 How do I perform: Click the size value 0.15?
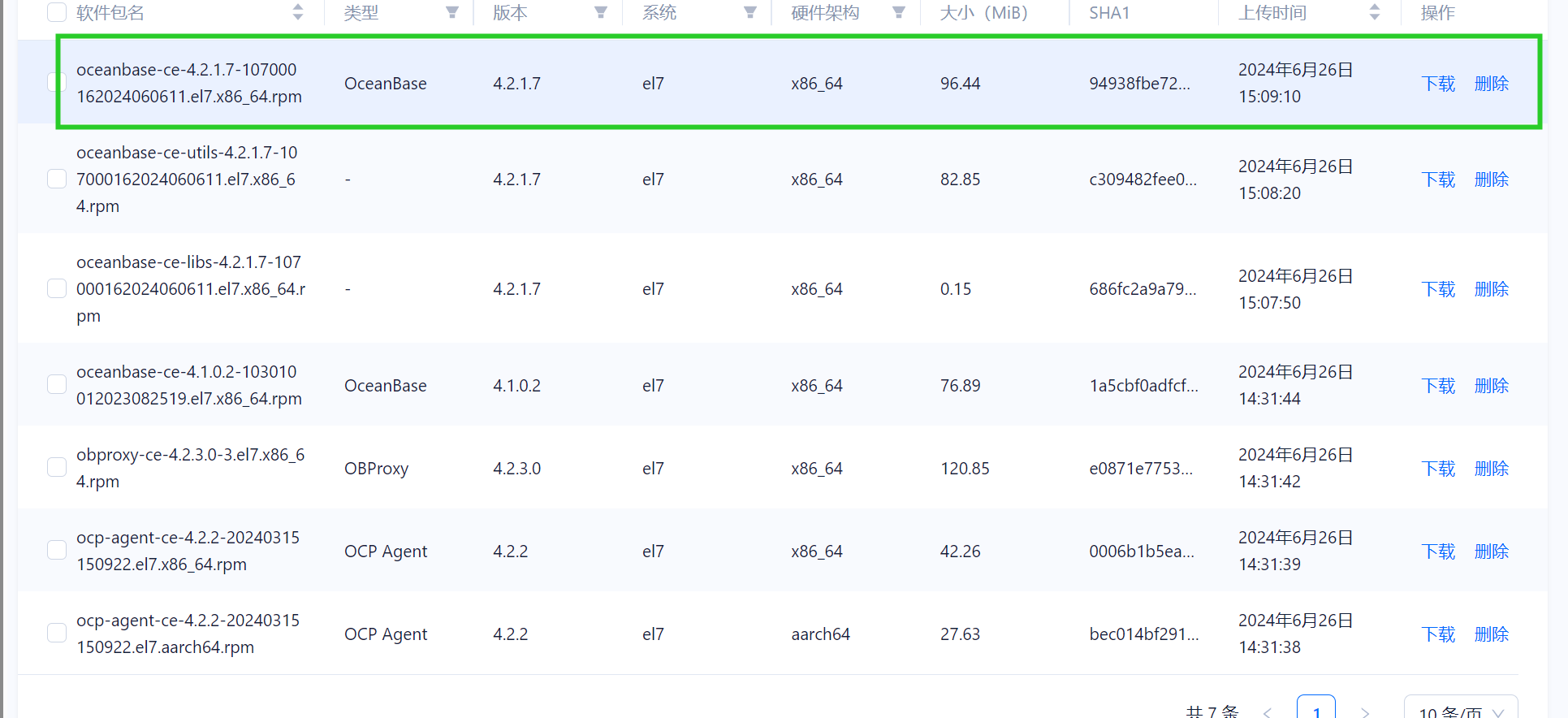coord(956,289)
